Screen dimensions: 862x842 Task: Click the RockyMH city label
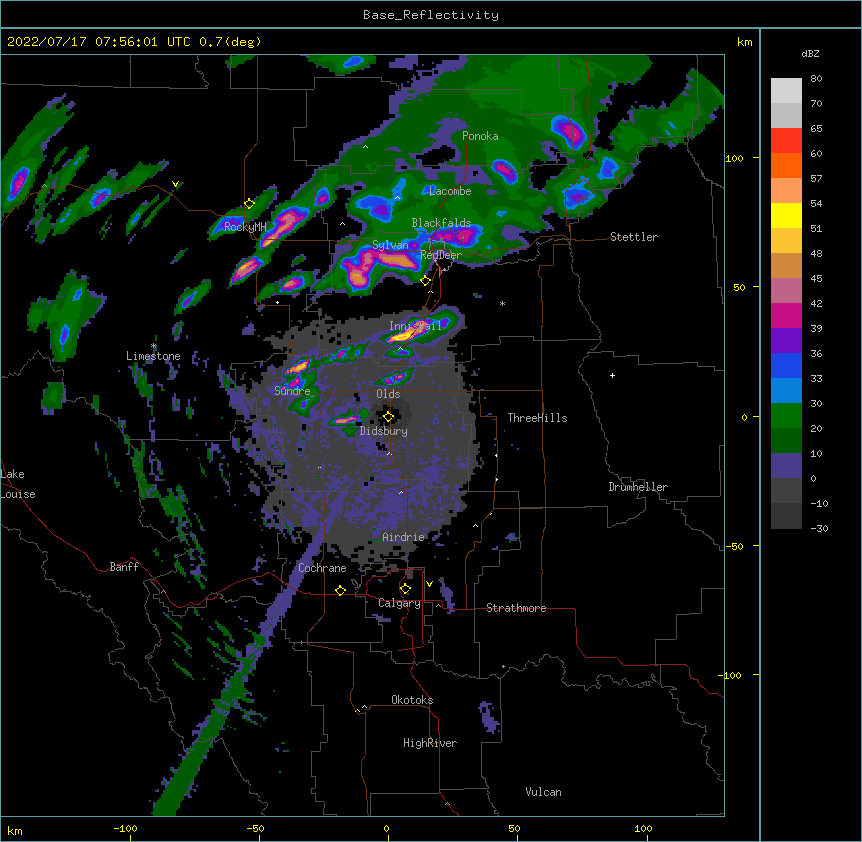point(245,226)
